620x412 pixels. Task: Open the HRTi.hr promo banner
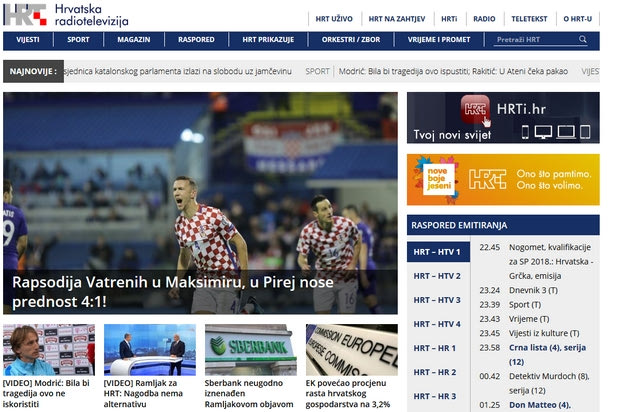502,118
